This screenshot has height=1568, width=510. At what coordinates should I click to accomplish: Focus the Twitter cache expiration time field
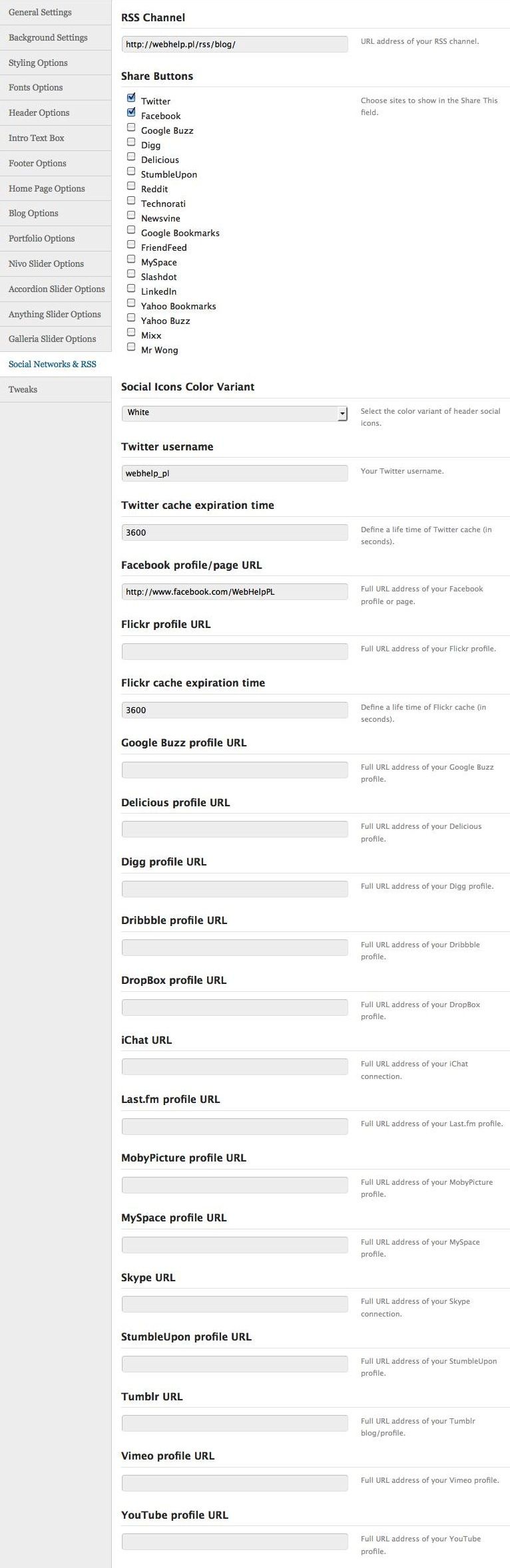tap(234, 532)
